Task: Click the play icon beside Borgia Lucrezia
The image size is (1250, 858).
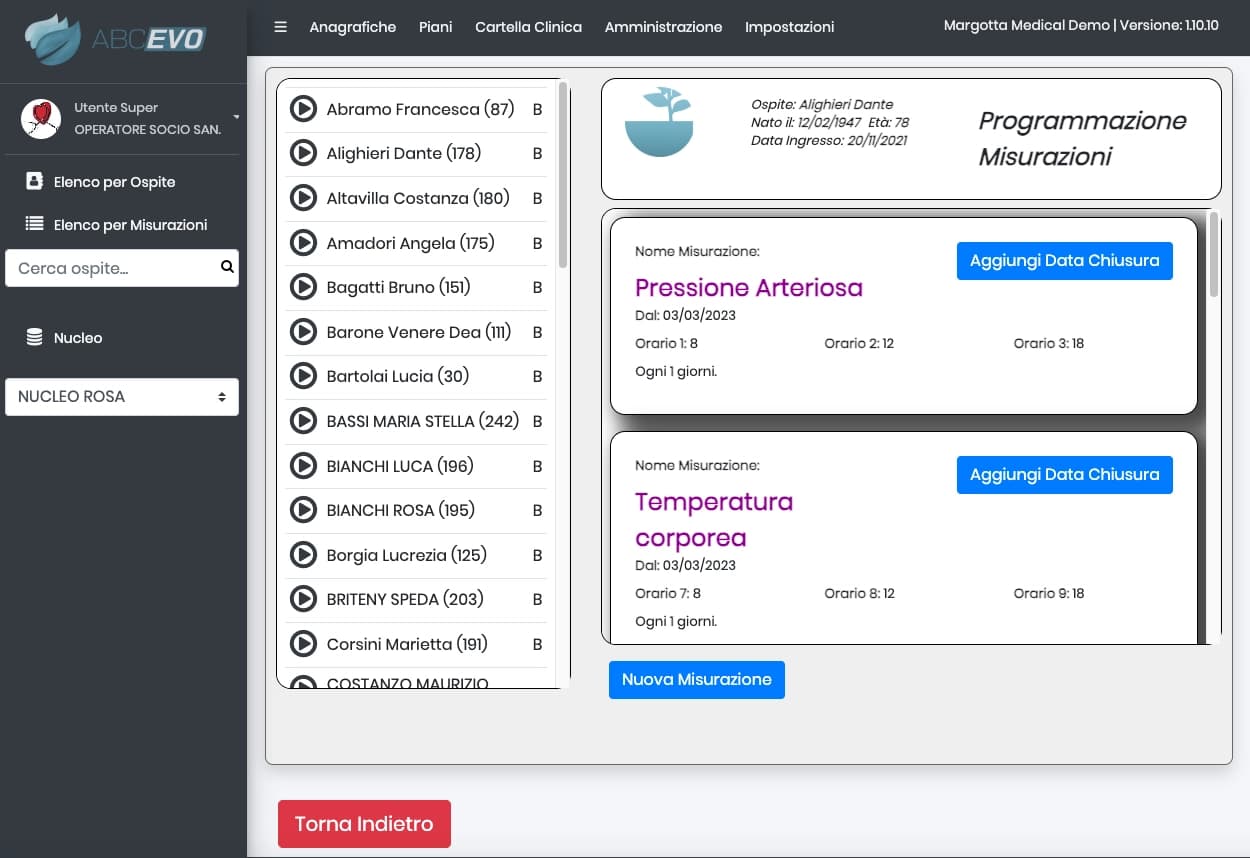Action: [x=304, y=555]
